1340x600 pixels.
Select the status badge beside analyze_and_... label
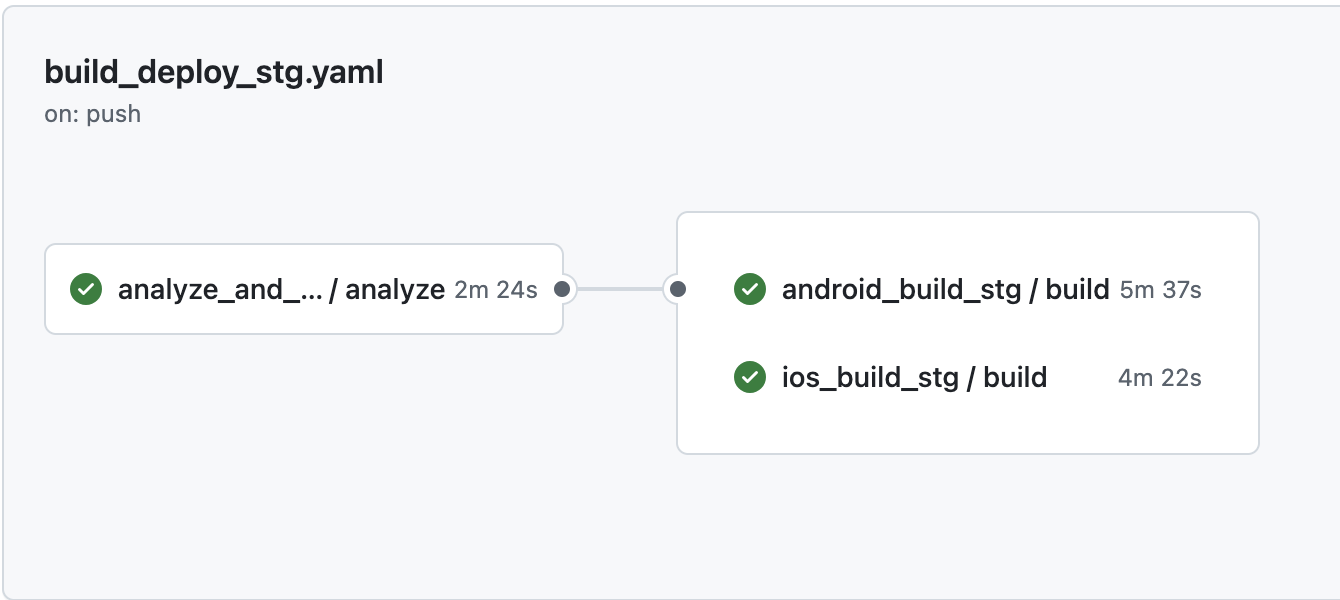[x=85, y=289]
